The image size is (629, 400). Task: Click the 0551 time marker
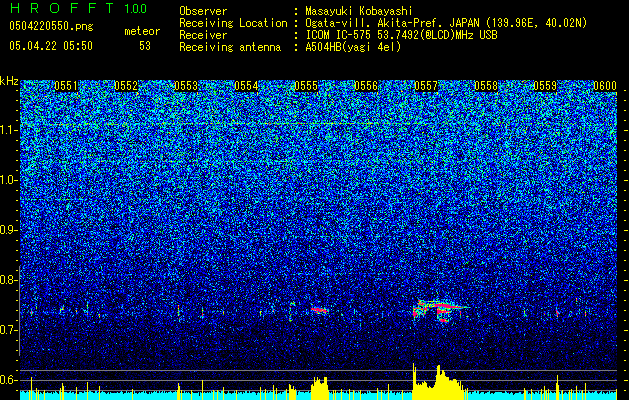point(66,86)
